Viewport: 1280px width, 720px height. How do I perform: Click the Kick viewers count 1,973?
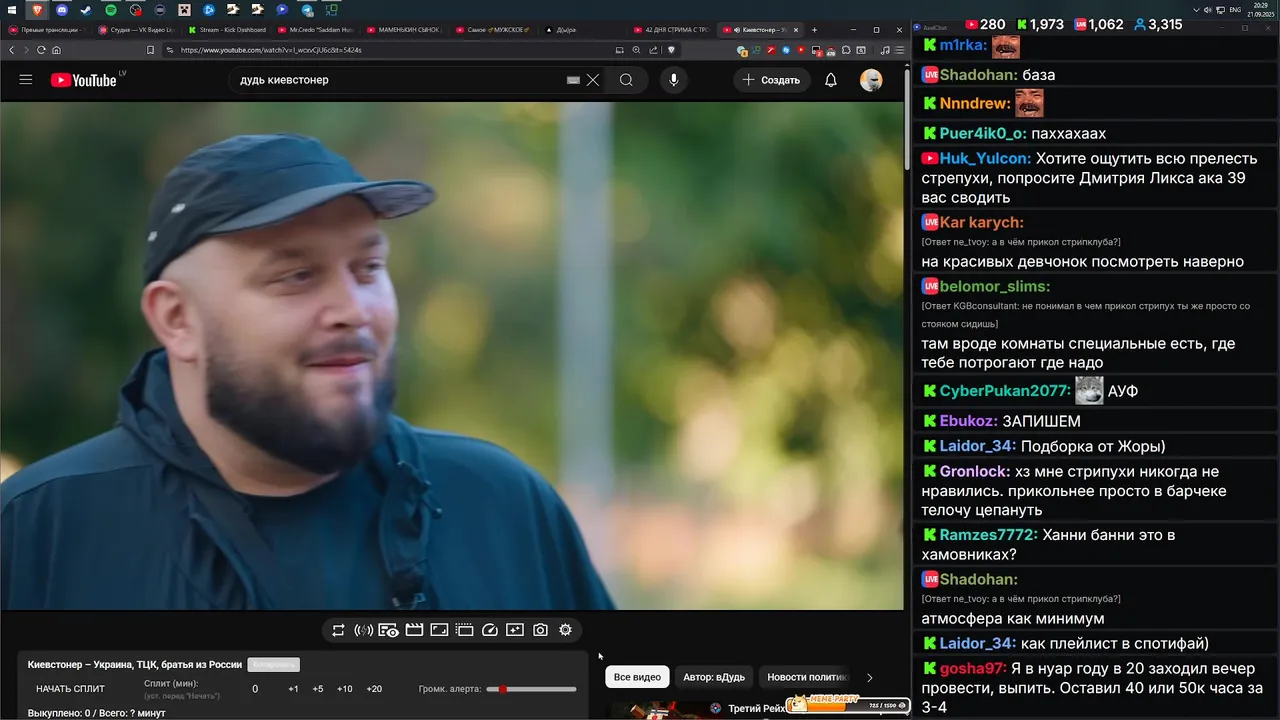click(x=1040, y=24)
